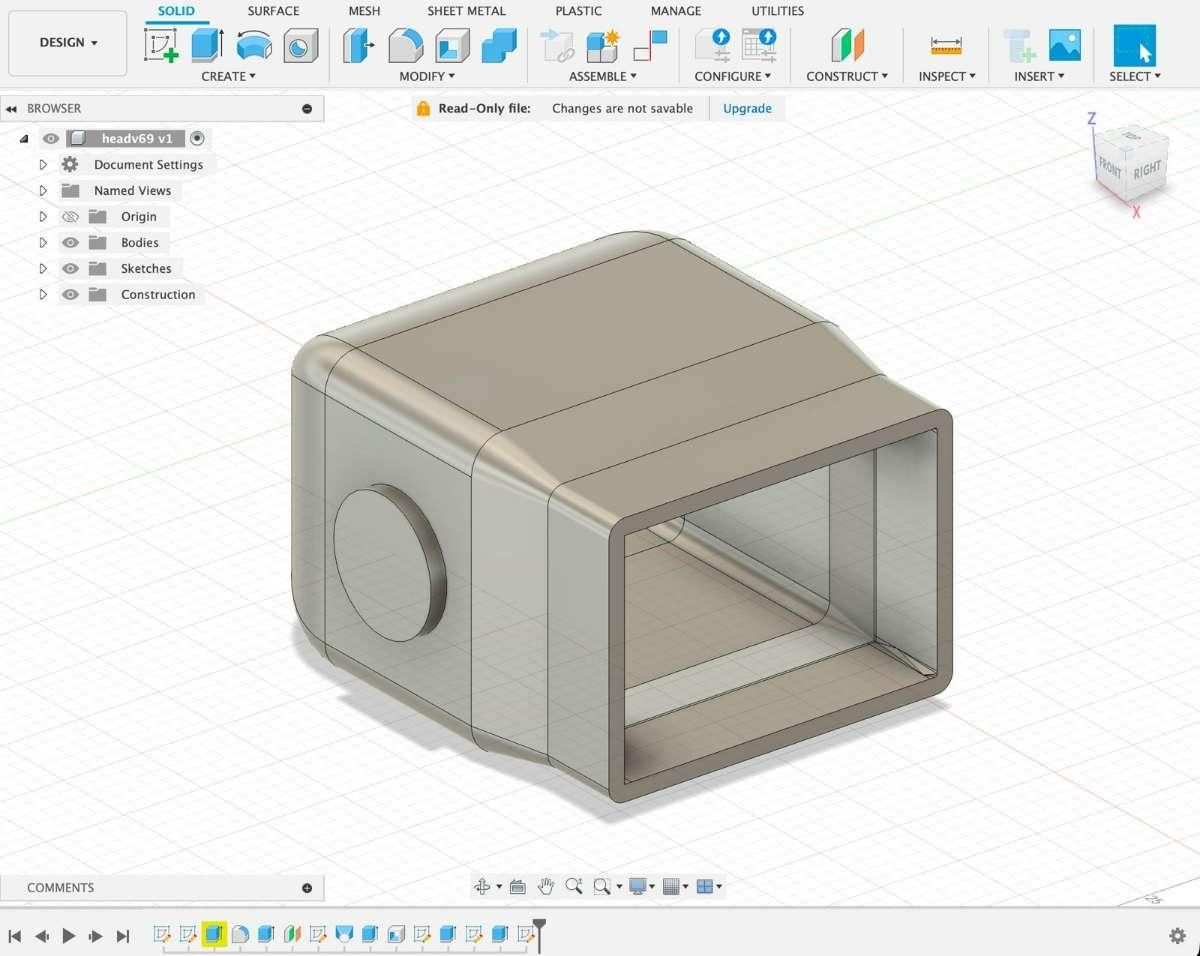Open the Display Settings monitor icon
Viewport: 1200px width, 956px height.
click(638, 886)
